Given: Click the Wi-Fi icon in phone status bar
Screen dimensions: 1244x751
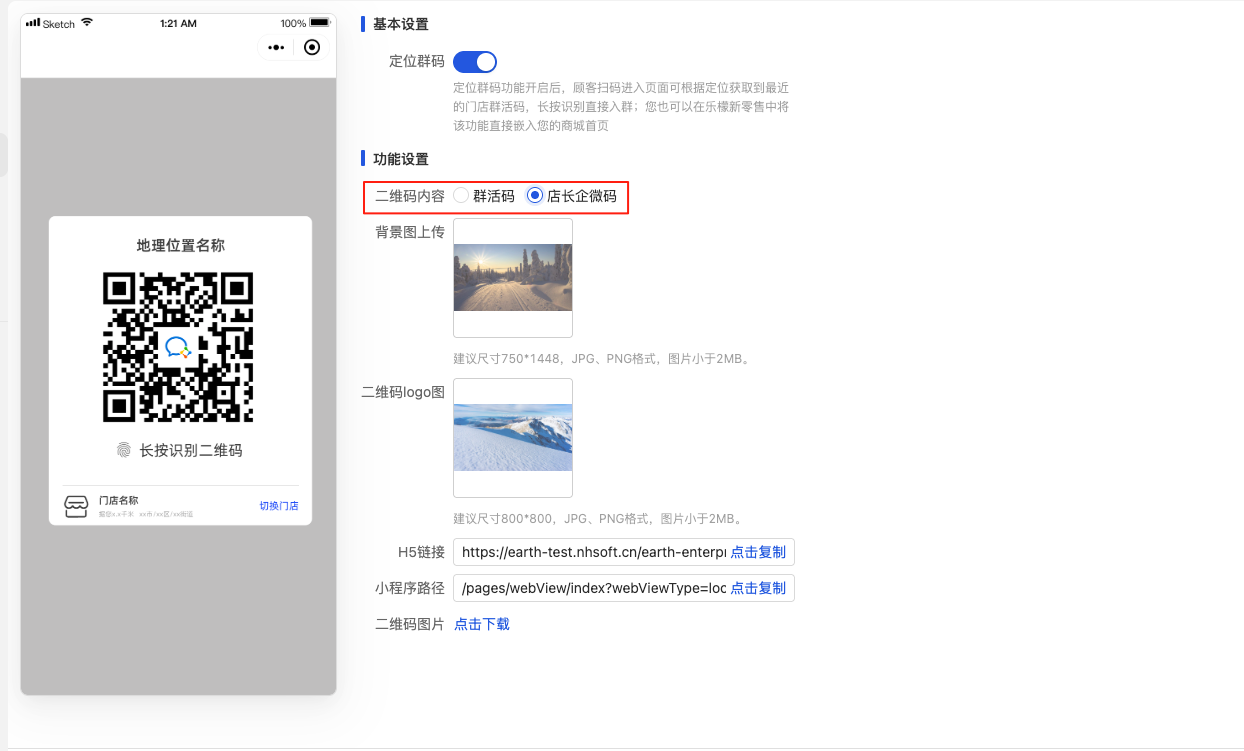Looking at the screenshot, I should 86,23.
